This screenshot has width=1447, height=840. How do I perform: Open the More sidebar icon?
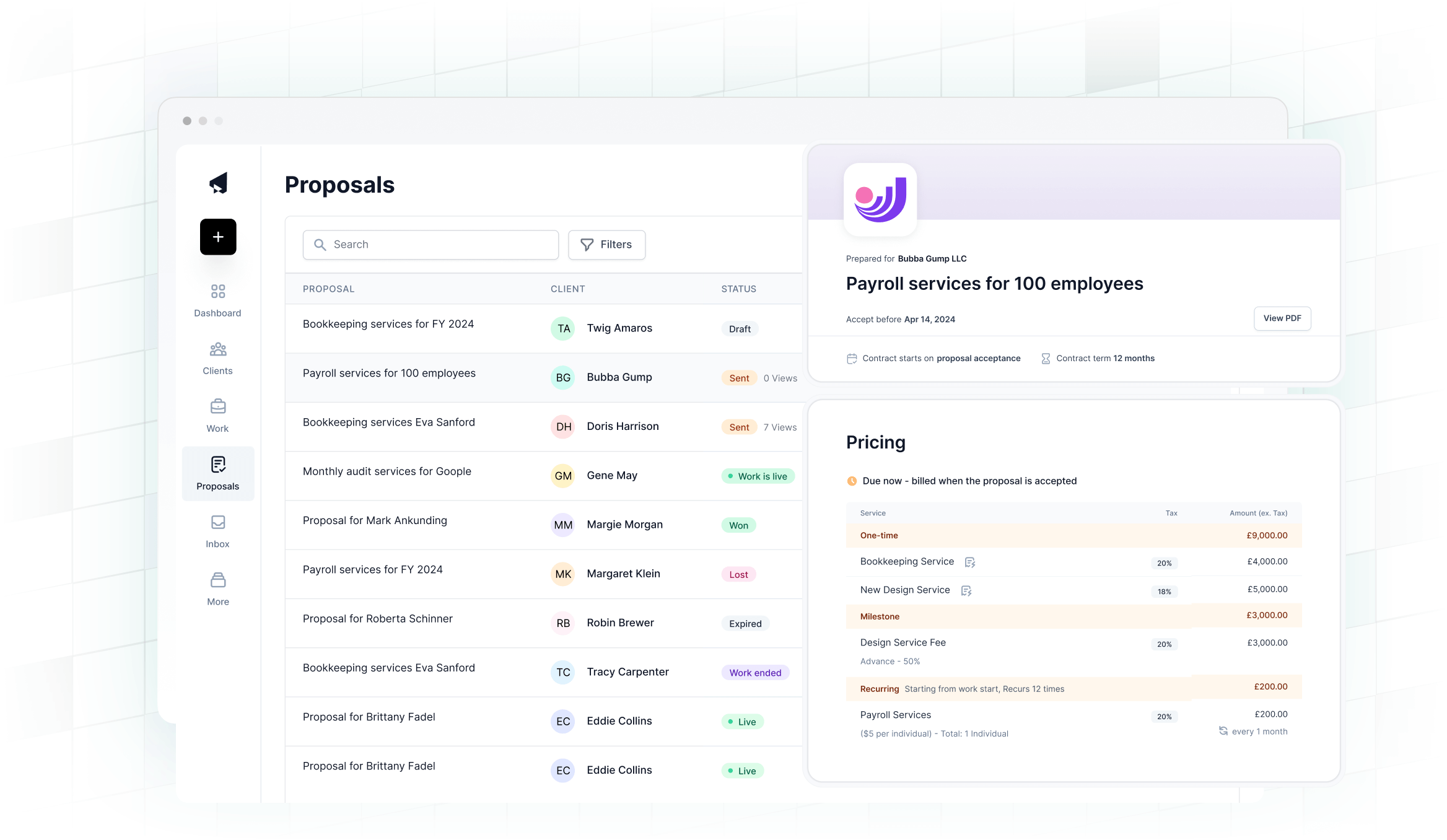click(218, 580)
